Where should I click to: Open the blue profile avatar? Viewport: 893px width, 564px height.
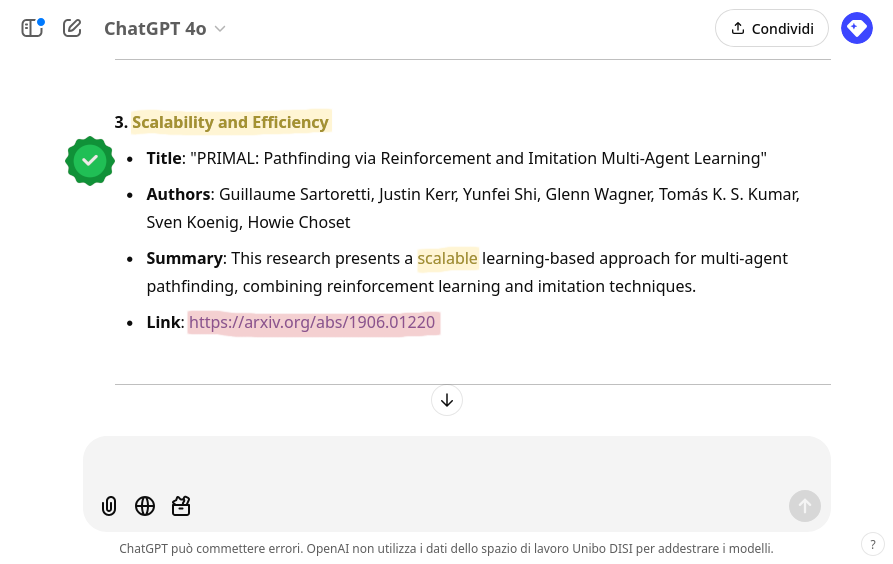tap(857, 28)
